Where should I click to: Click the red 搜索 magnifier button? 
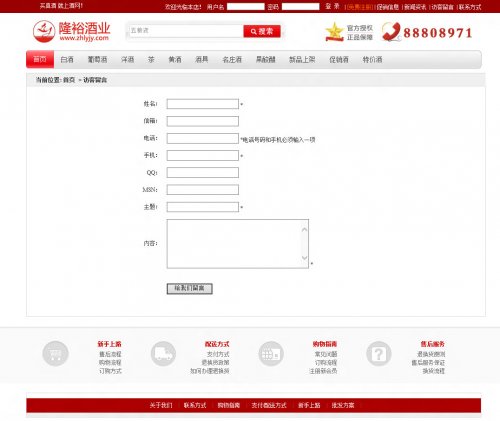(x=262, y=31)
